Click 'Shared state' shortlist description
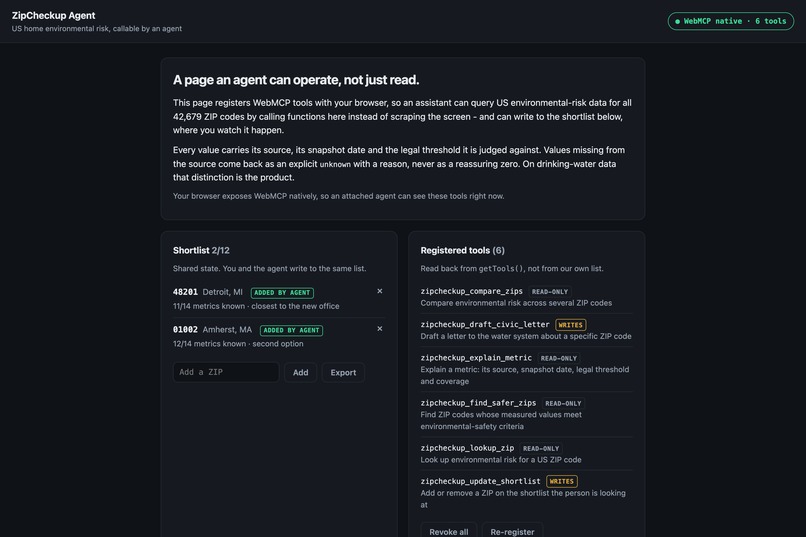Viewport: 806px width, 537px height. (269, 268)
